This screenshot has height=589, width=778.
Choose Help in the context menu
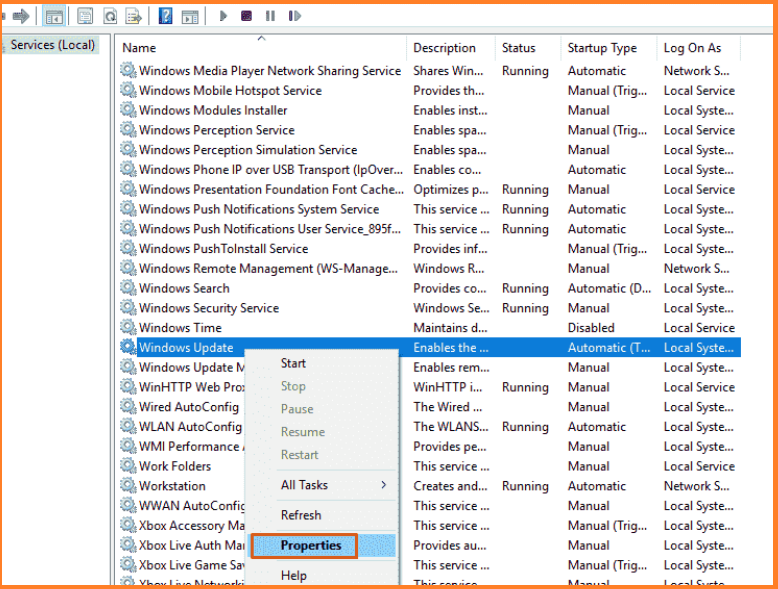click(294, 576)
